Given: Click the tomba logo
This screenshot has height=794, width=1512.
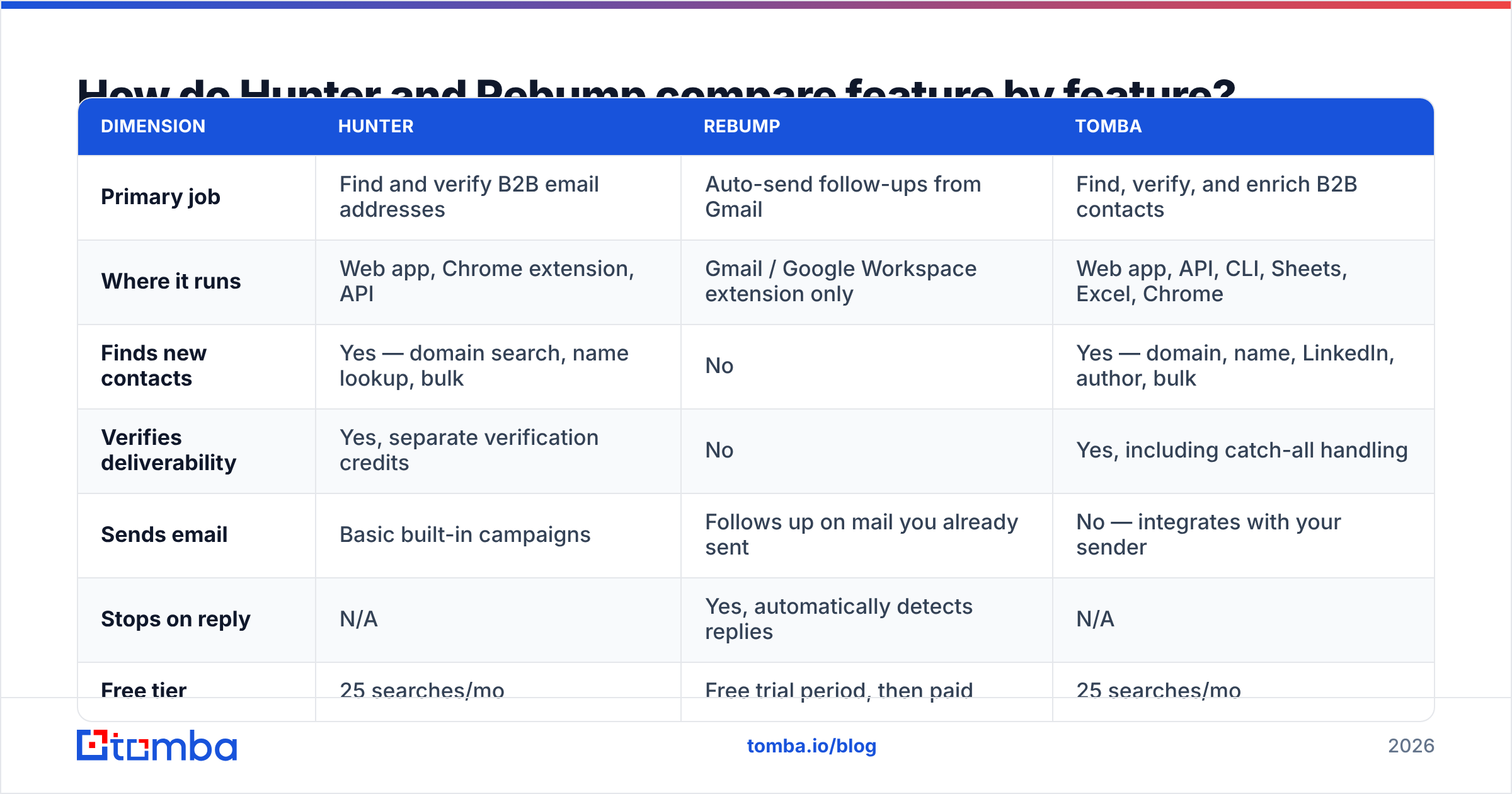Looking at the screenshot, I should coord(157,745).
